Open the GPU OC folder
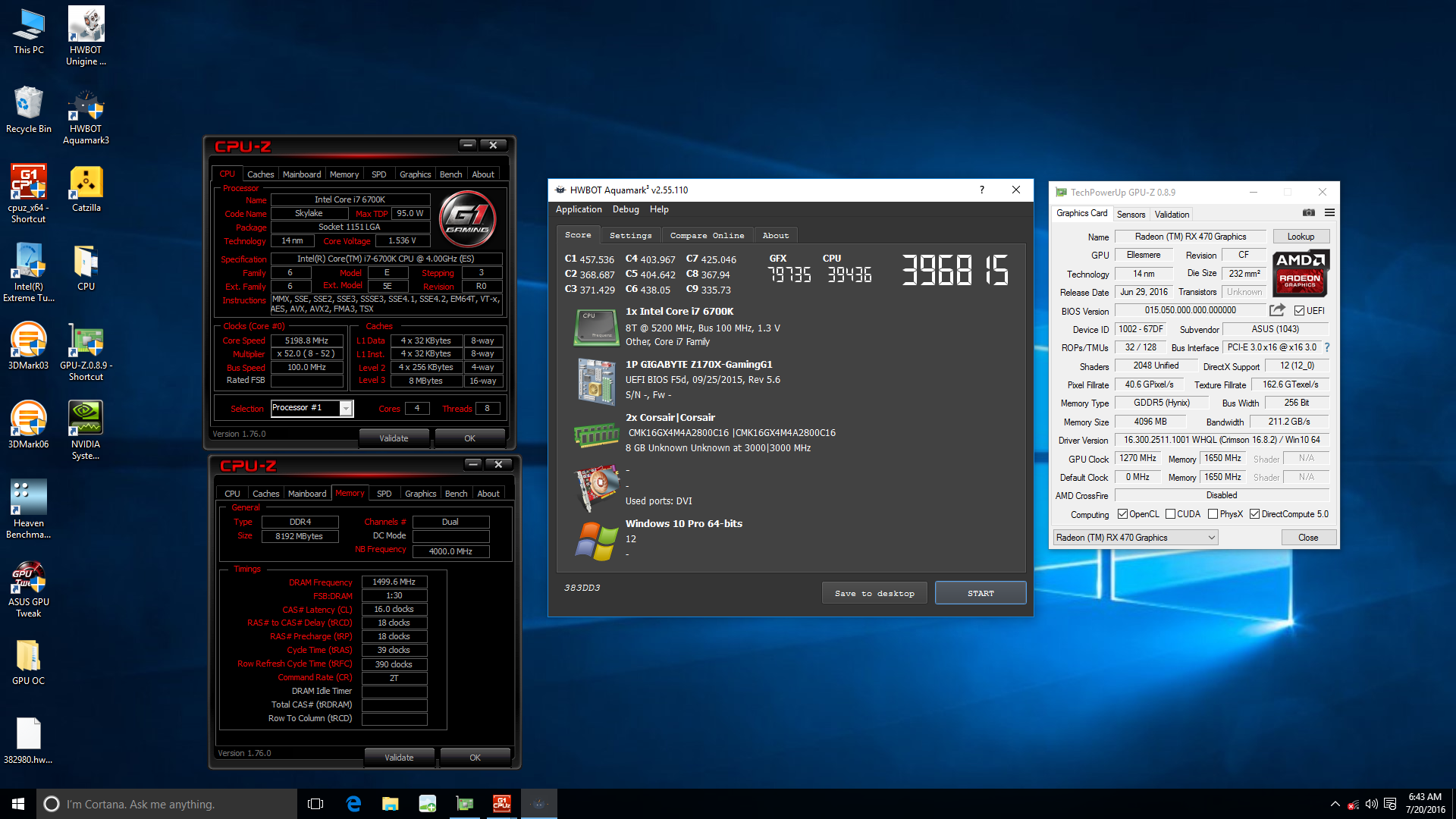Image resolution: width=1456 pixels, height=819 pixels. coord(29,662)
